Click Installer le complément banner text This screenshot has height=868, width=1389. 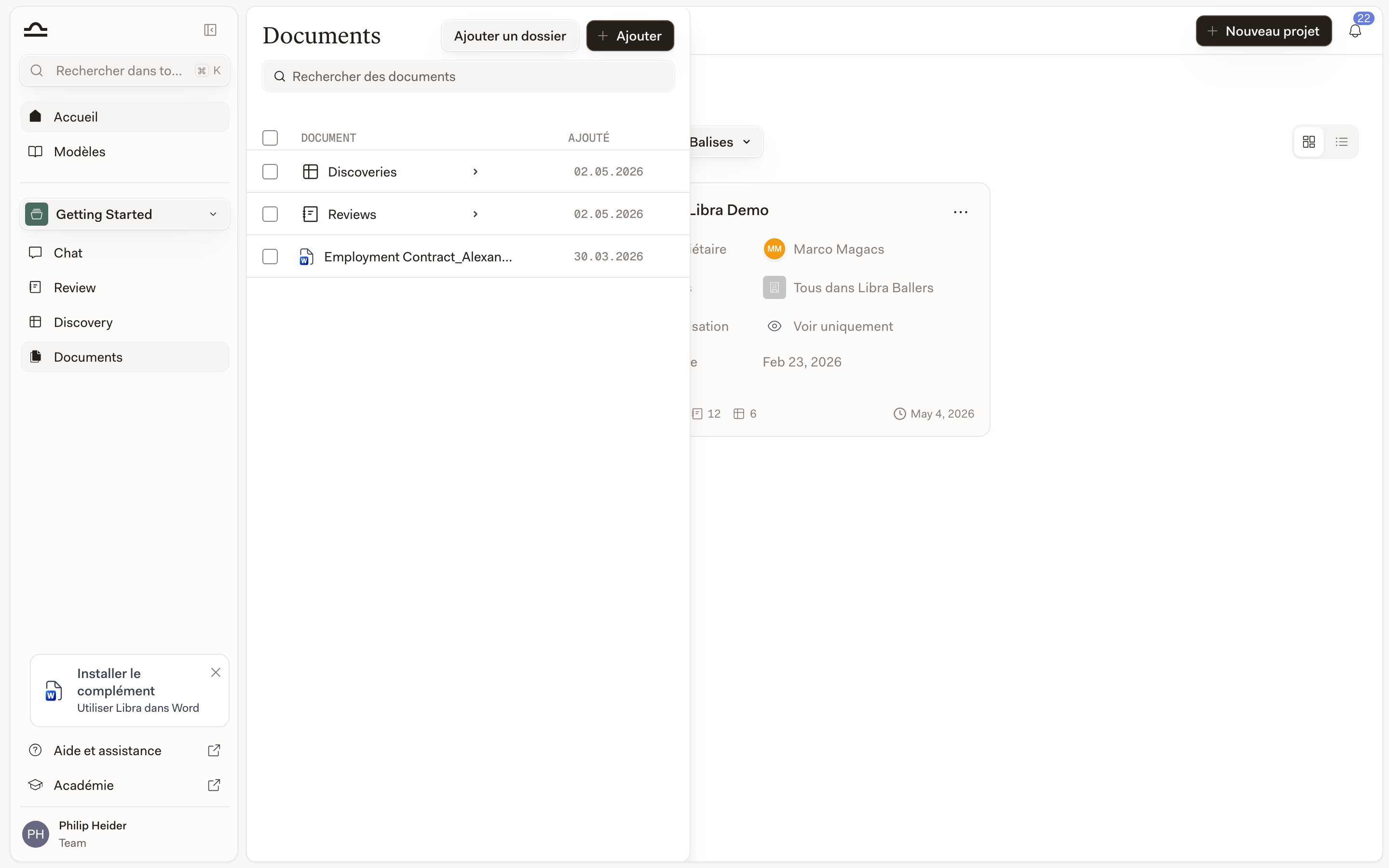click(x=116, y=682)
